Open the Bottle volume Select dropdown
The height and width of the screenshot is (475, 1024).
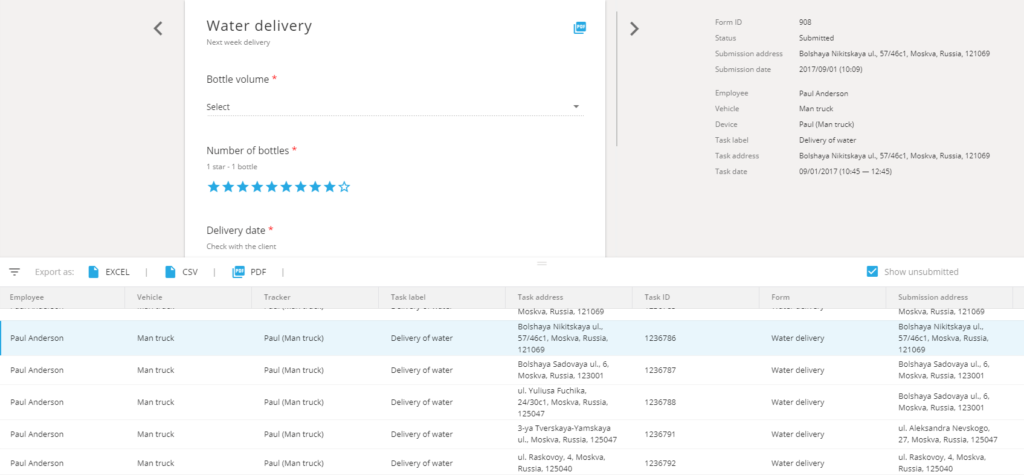pos(395,106)
